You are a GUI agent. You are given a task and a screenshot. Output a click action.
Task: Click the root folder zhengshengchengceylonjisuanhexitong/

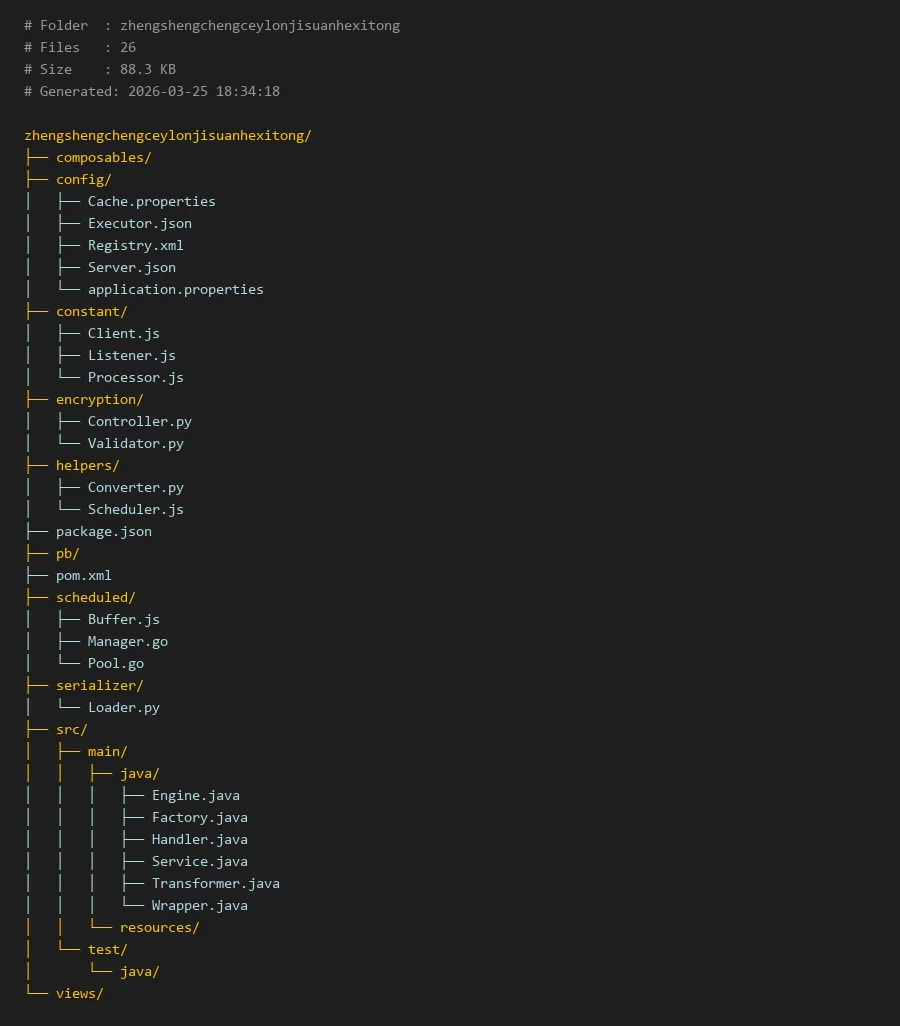[x=168, y=135]
